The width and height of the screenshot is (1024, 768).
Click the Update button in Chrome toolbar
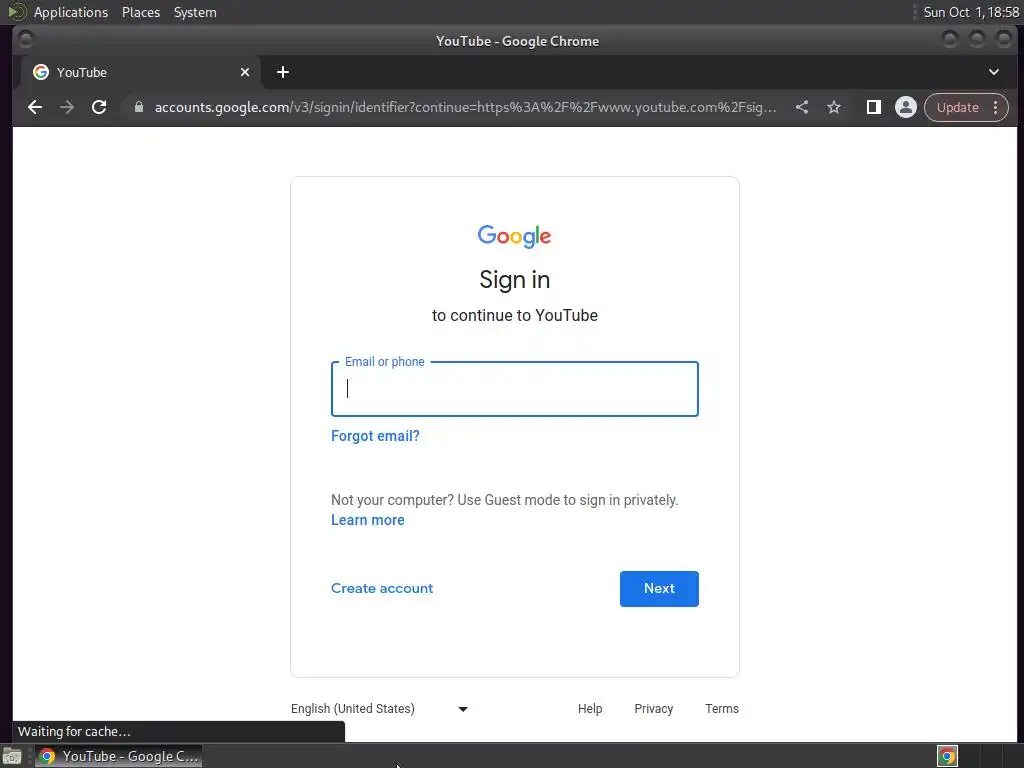coord(957,107)
